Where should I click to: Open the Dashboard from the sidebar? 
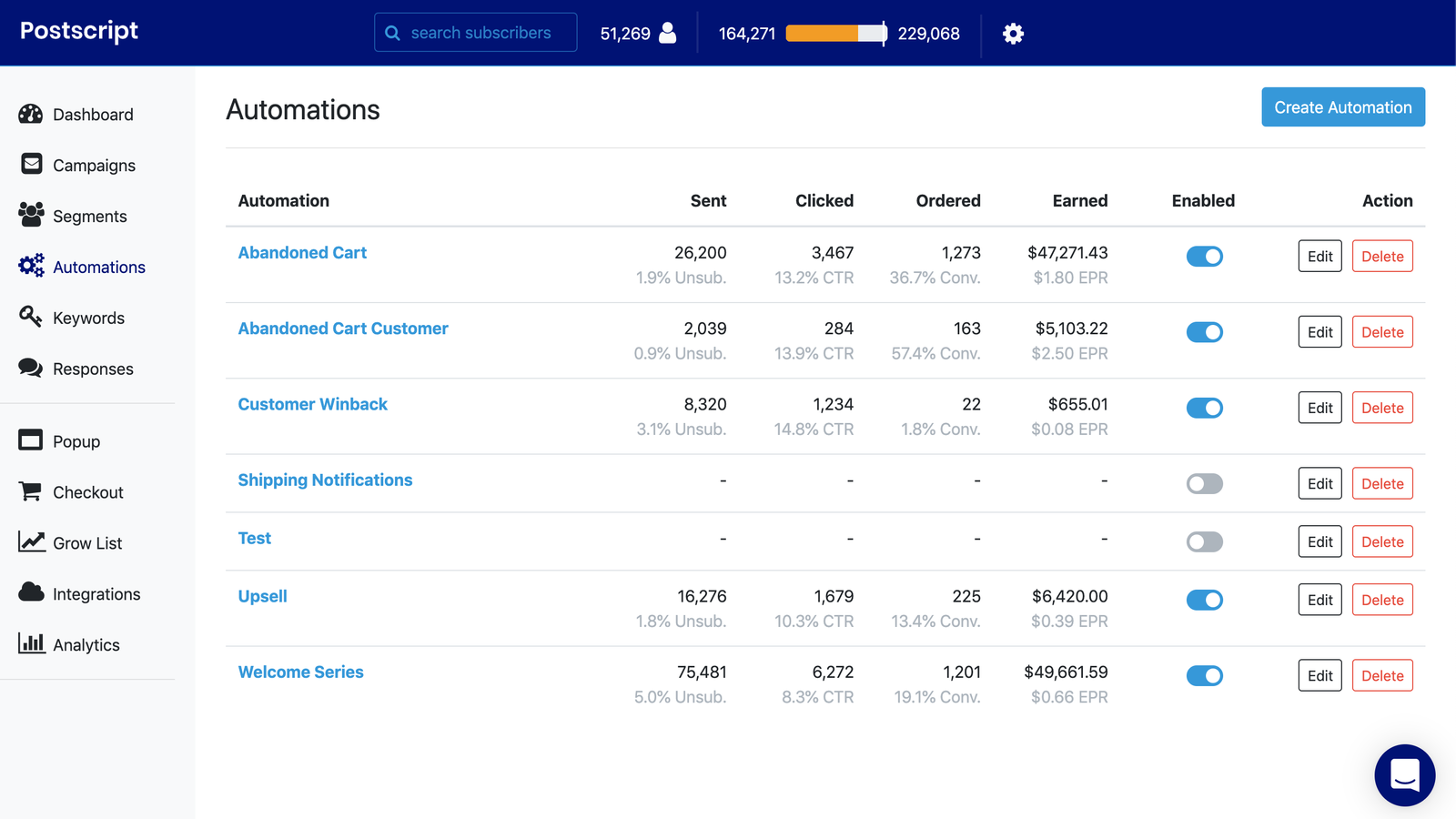coord(31,114)
